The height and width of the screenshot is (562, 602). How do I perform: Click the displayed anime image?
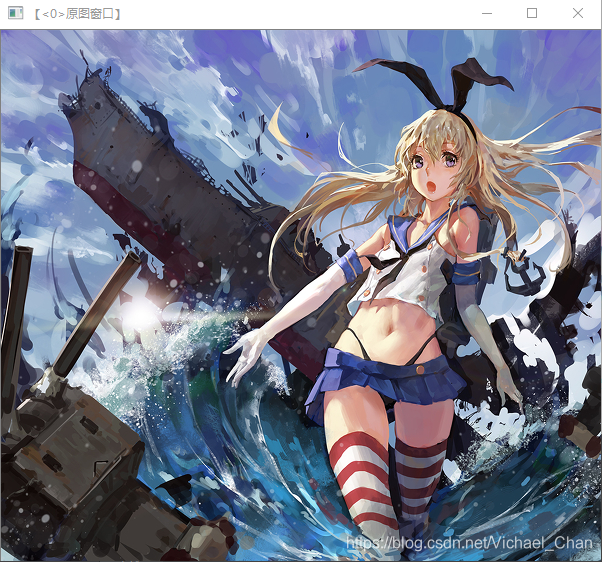(301, 295)
